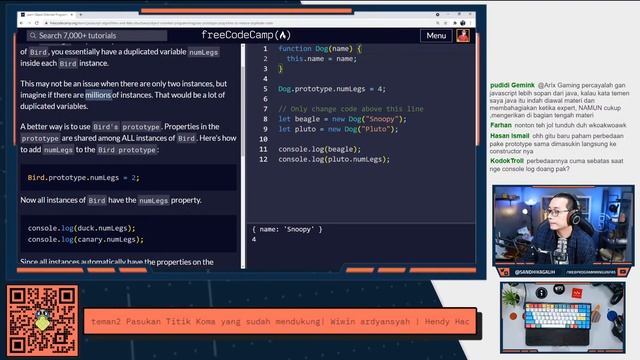Screen dimensions: 640x360
Task: Reload the page using the browser refresh icon
Action: pos(37,23)
